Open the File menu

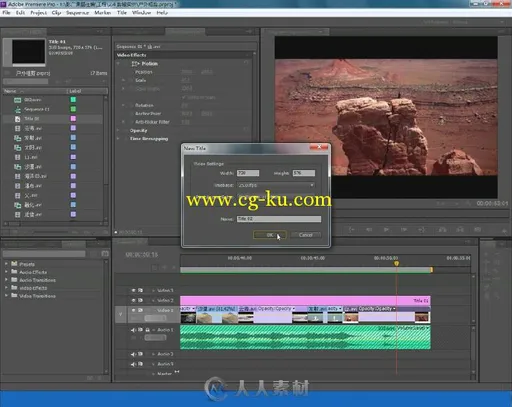click(x=6, y=13)
